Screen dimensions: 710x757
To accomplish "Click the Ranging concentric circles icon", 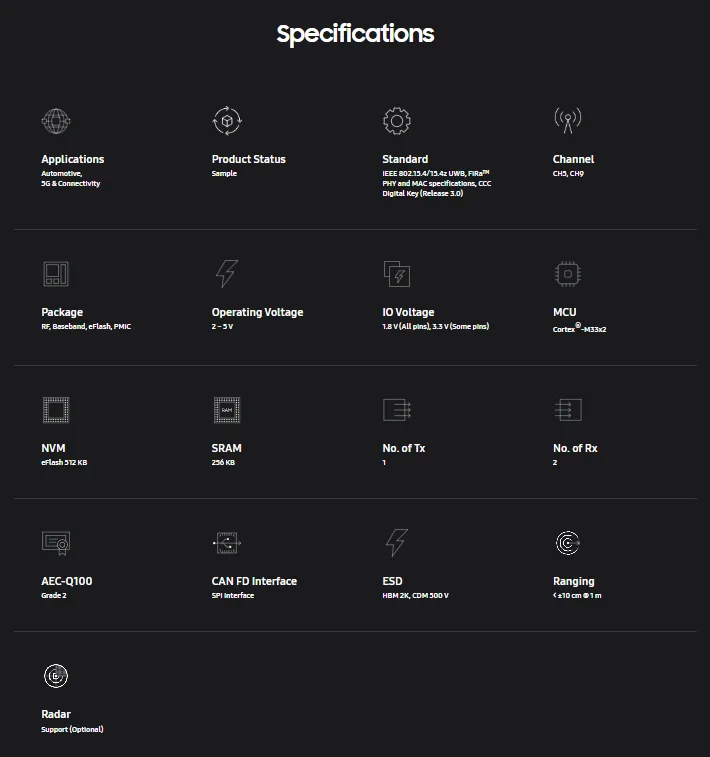I will 568,543.
